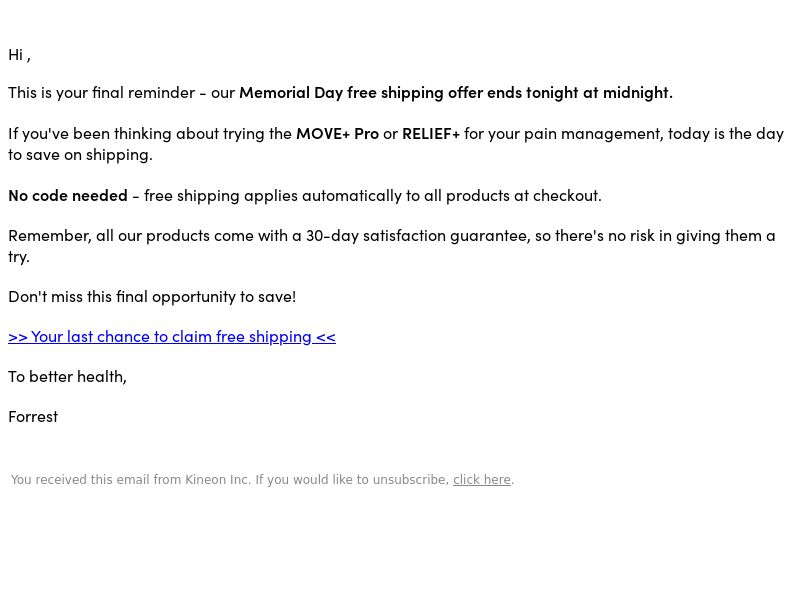Click the unsubscribe "click here" link
The height and width of the screenshot is (600, 800).
click(481, 480)
